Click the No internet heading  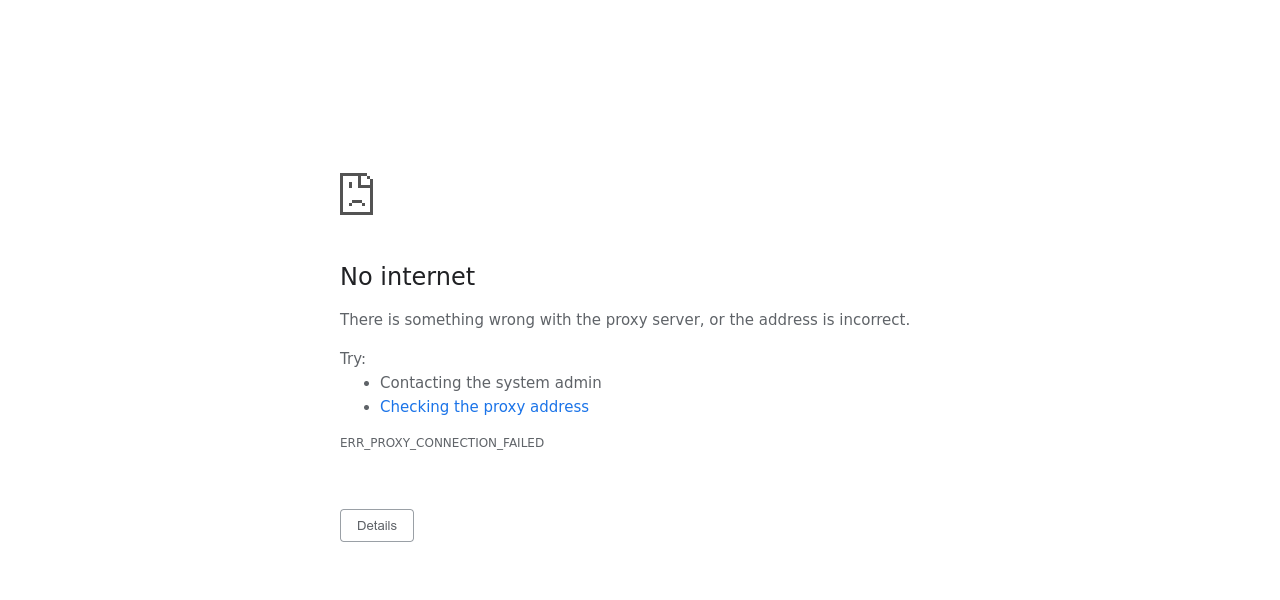(x=407, y=277)
